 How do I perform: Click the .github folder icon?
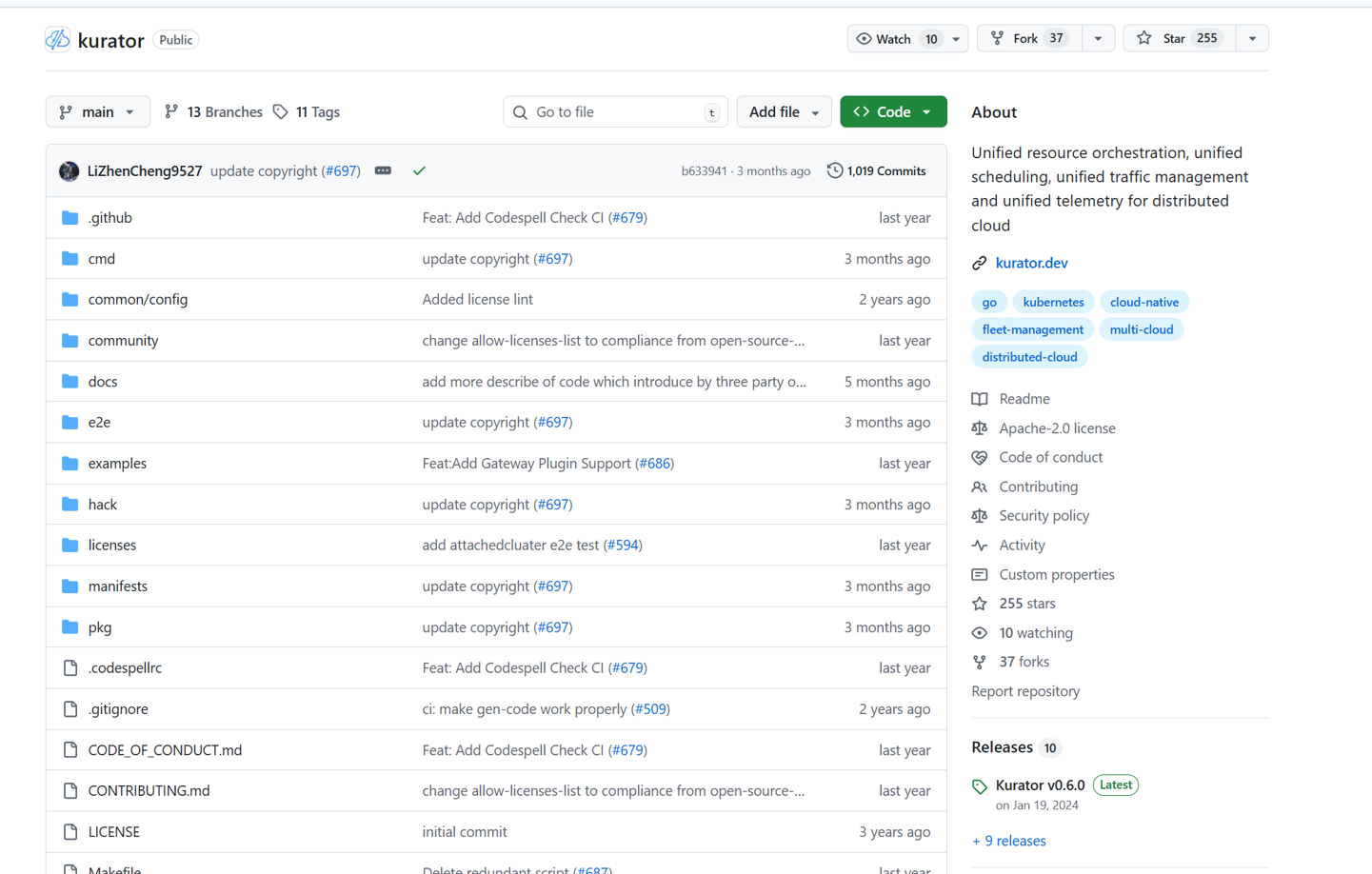pos(70,218)
